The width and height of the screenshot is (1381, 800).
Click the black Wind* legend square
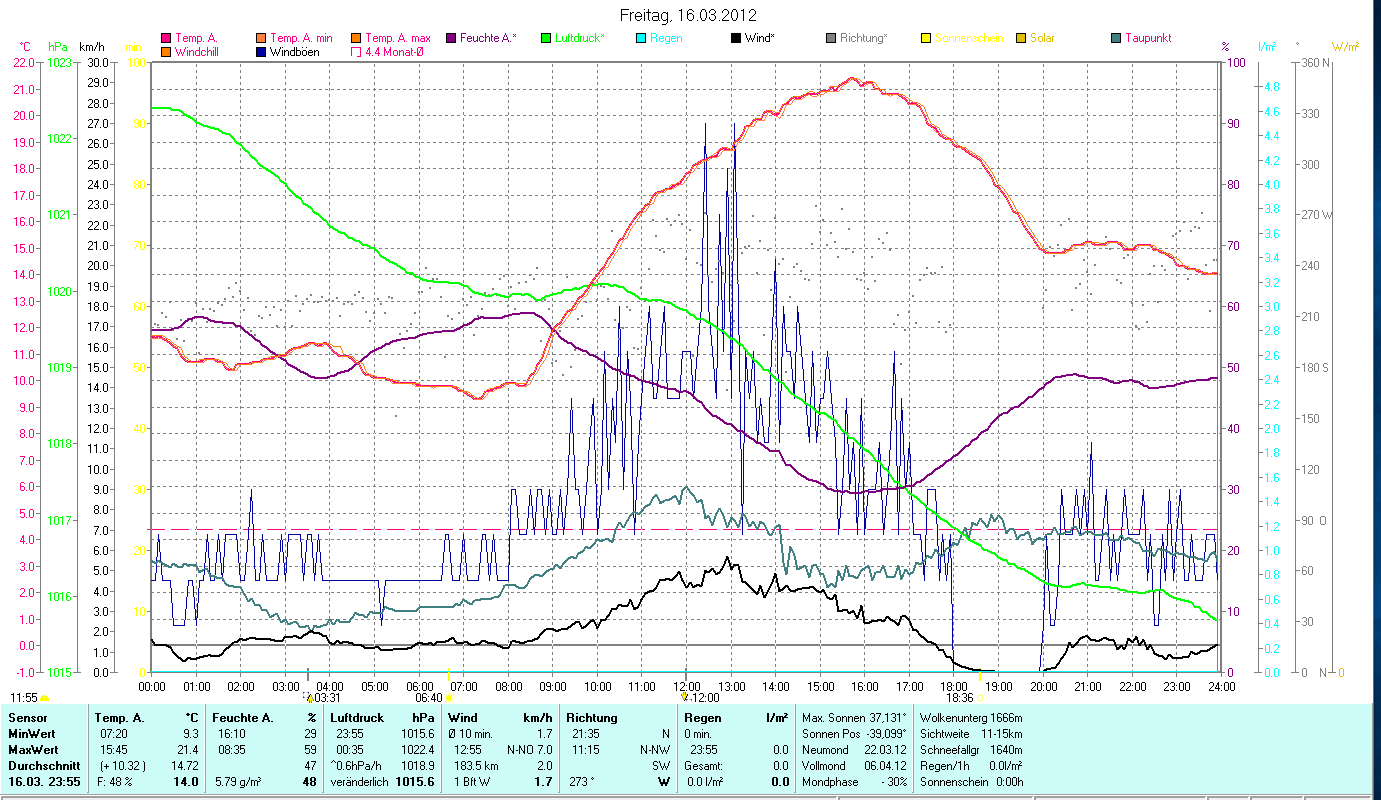coord(736,38)
